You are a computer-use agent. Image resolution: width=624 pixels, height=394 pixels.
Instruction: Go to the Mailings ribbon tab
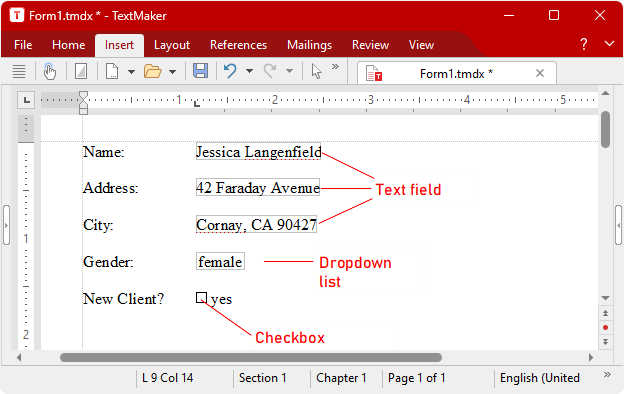tap(309, 45)
